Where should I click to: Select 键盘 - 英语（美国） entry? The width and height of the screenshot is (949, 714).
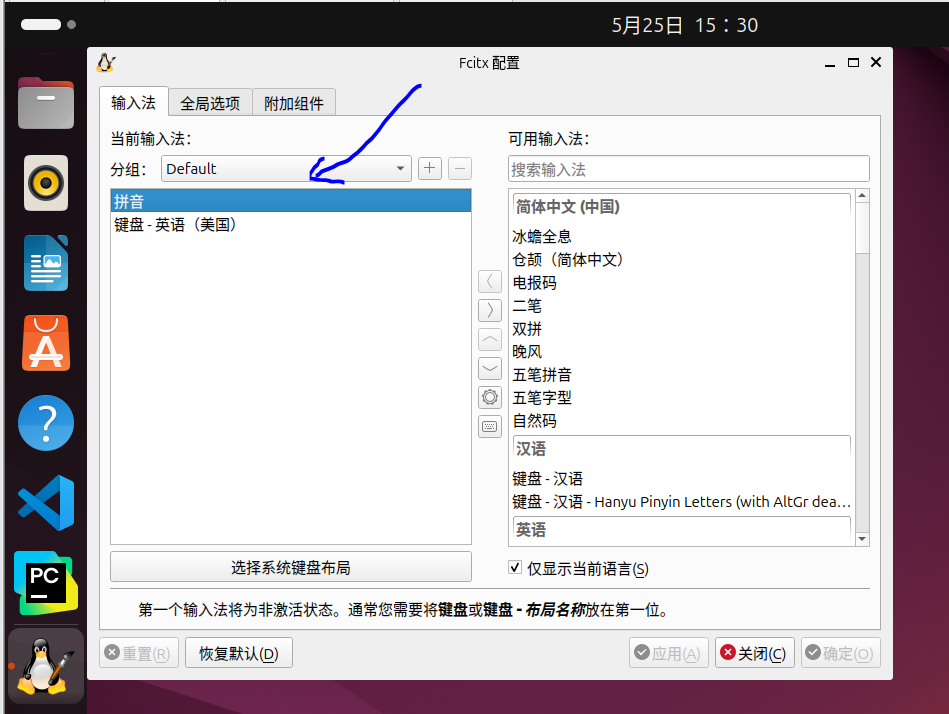pyautogui.click(x=291, y=224)
